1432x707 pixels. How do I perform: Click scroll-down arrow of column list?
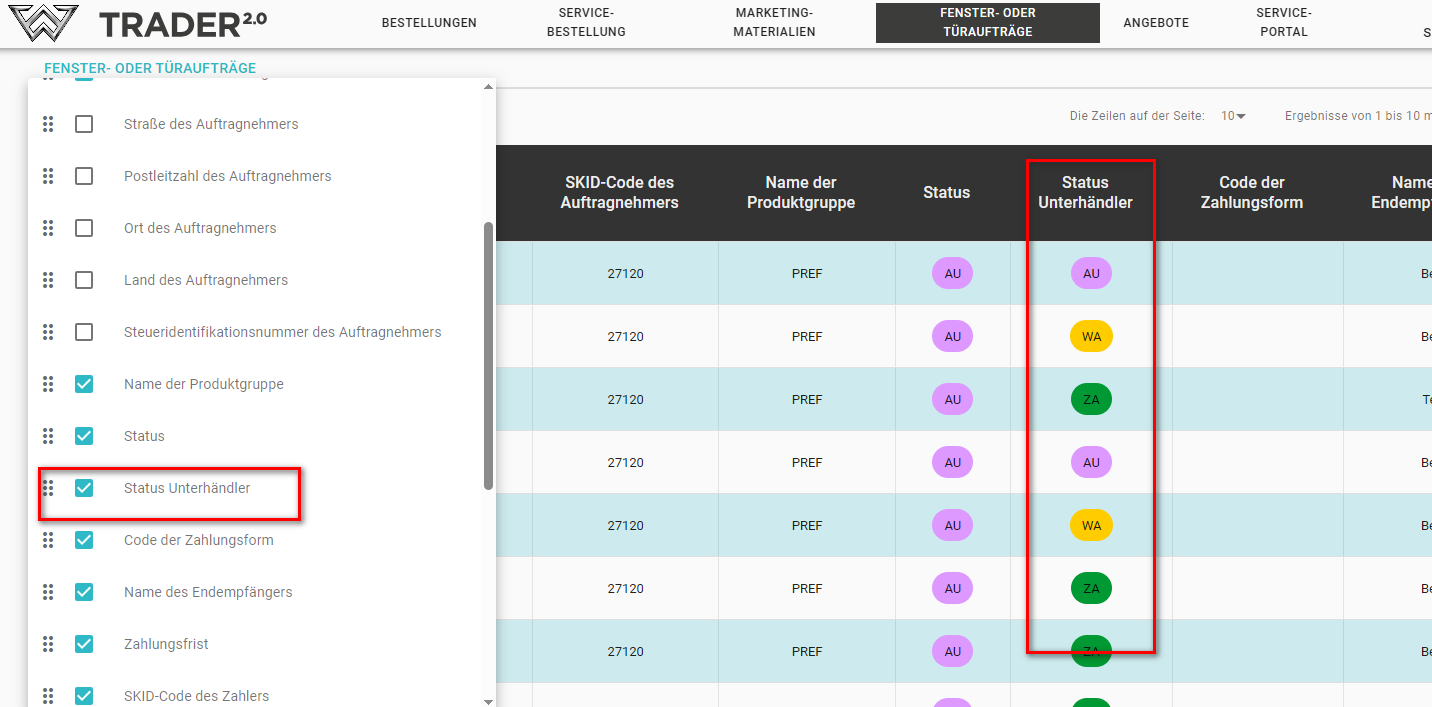[x=488, y=700]
